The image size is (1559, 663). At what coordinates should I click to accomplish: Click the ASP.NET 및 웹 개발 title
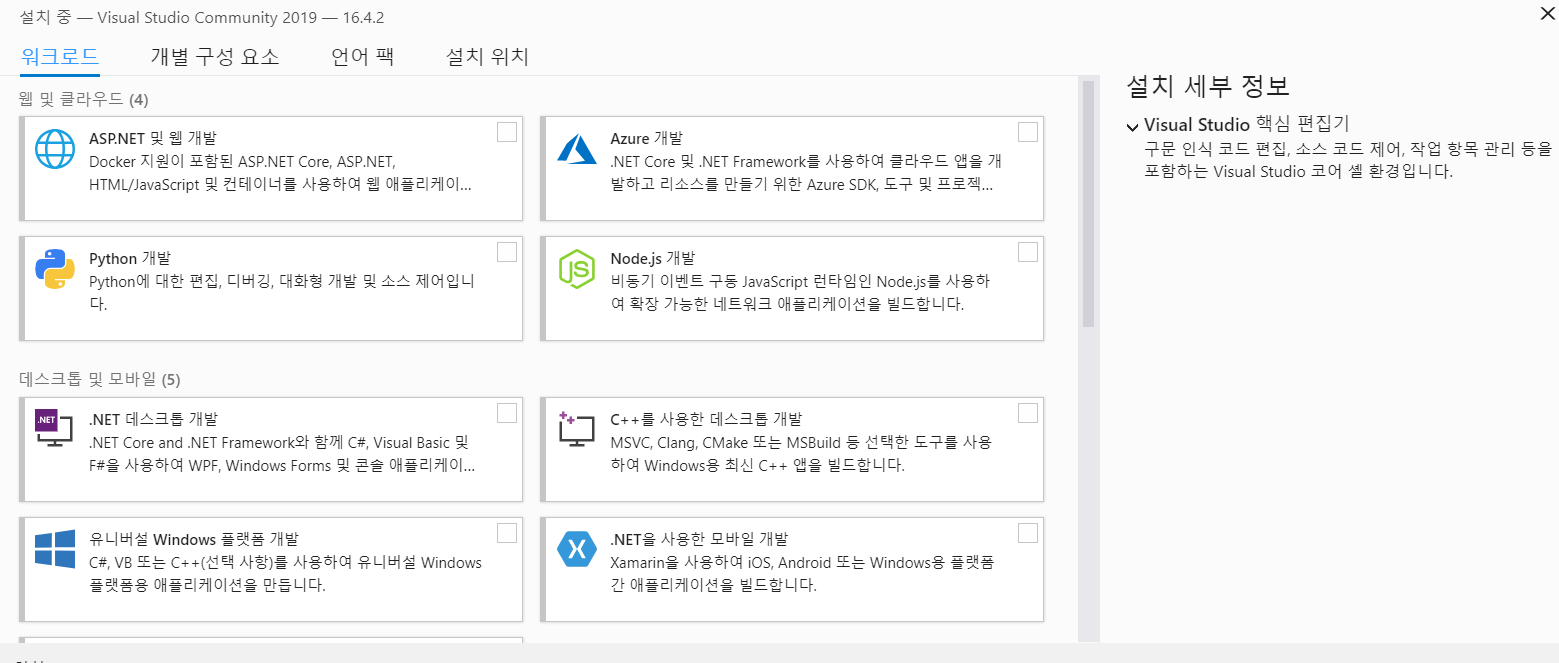(x=152, y=138)
